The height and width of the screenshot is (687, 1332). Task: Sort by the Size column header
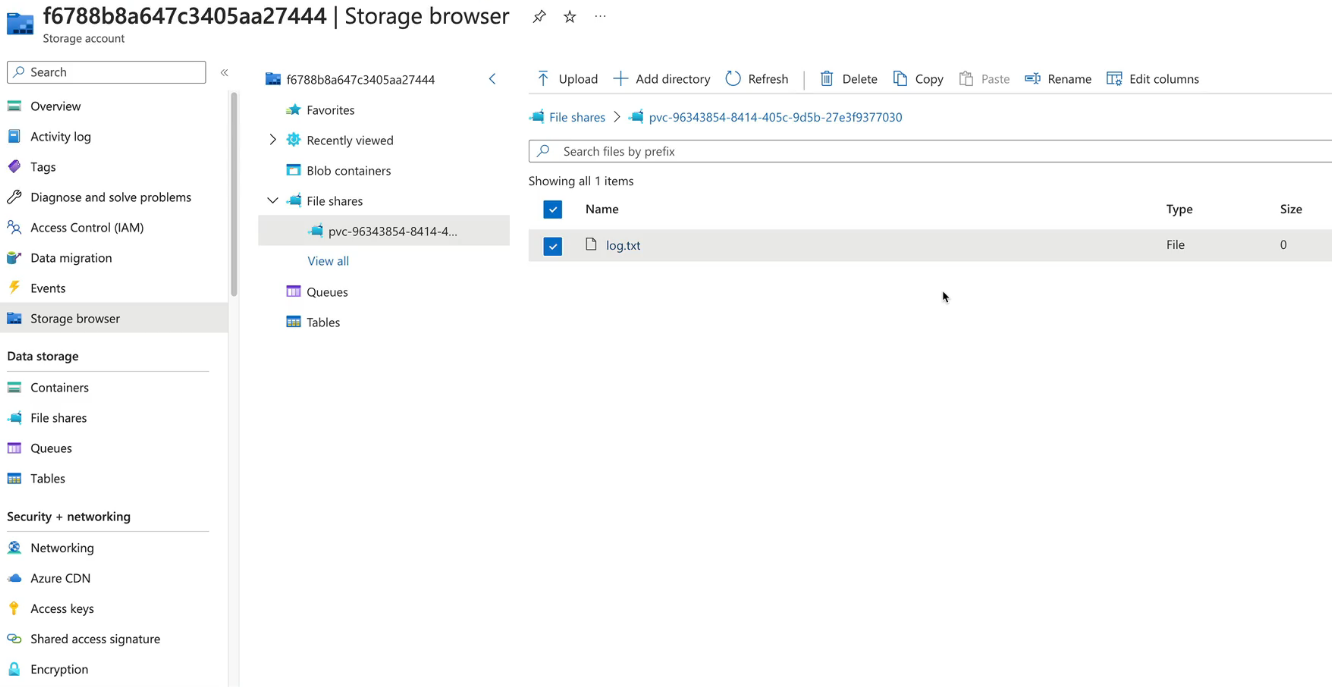pos(1291,209)
